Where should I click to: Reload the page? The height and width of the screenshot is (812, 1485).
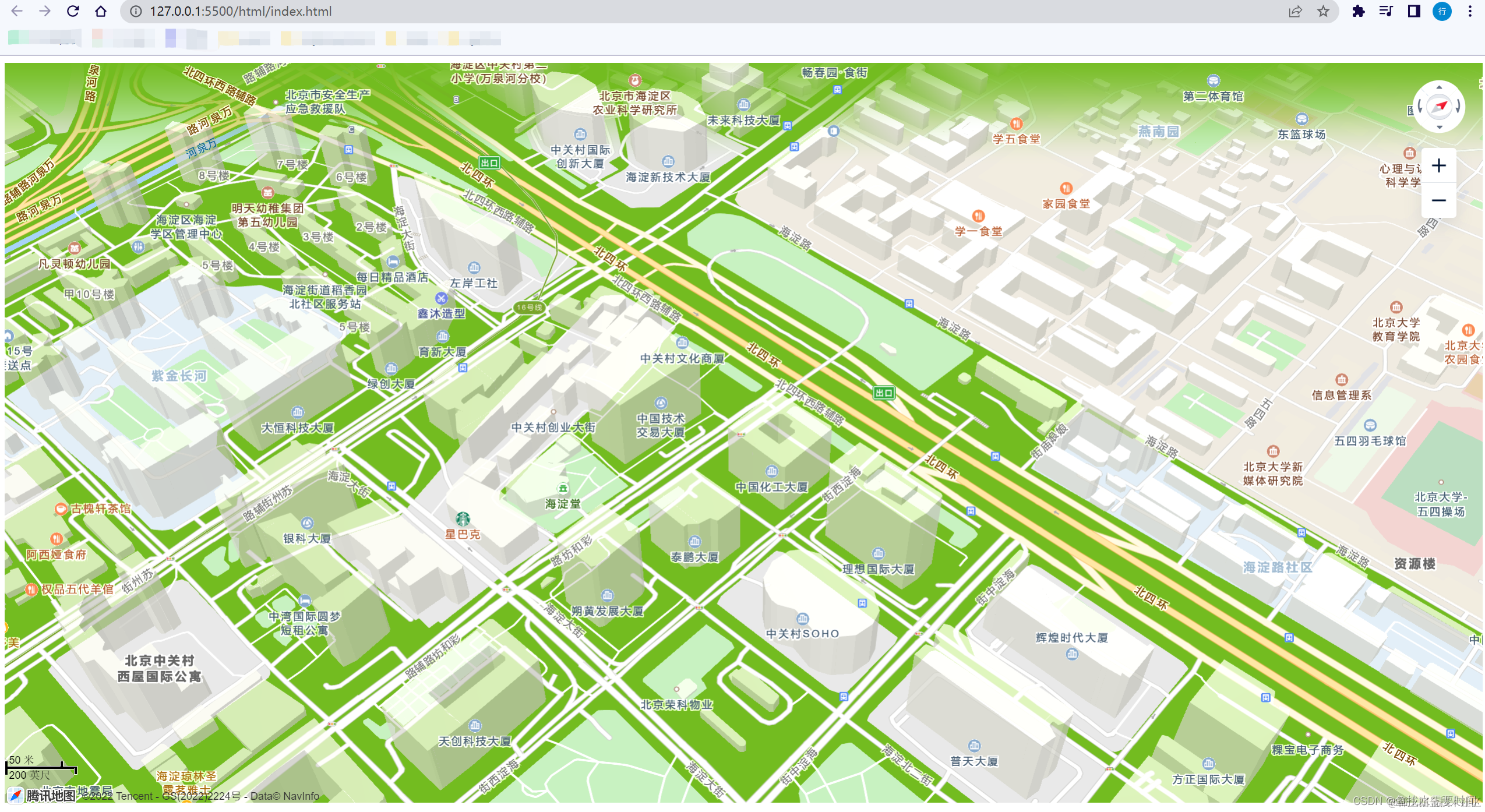(x=73, y=11)
